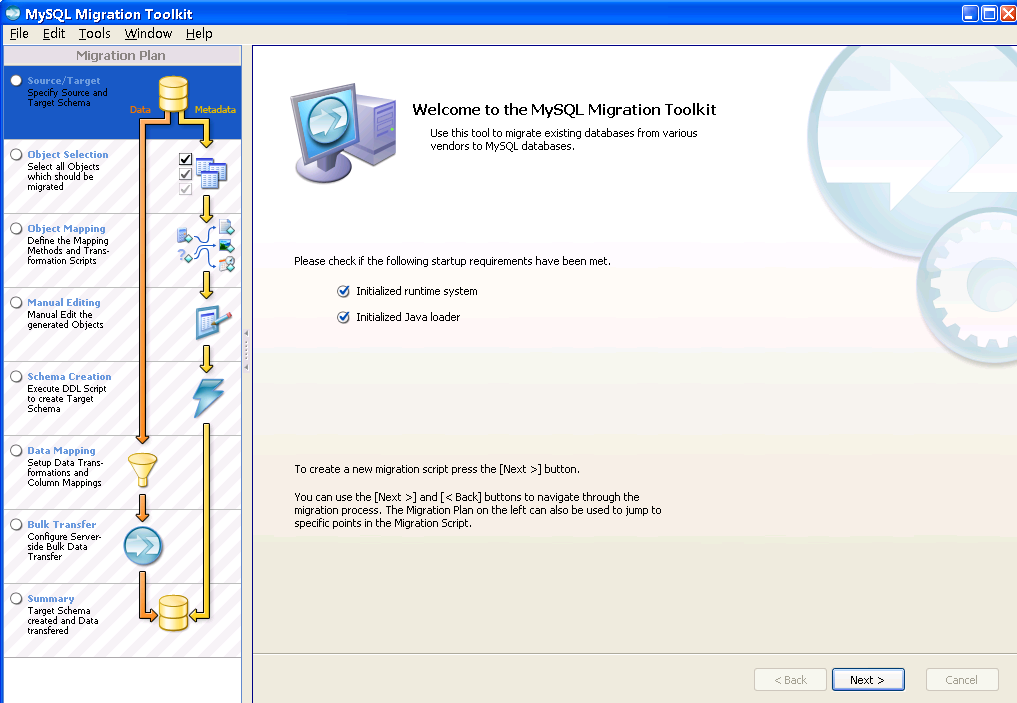The image size is (1017, 703).
Task: Select the Bulk Transfer radio button
Action: (16, 524)
